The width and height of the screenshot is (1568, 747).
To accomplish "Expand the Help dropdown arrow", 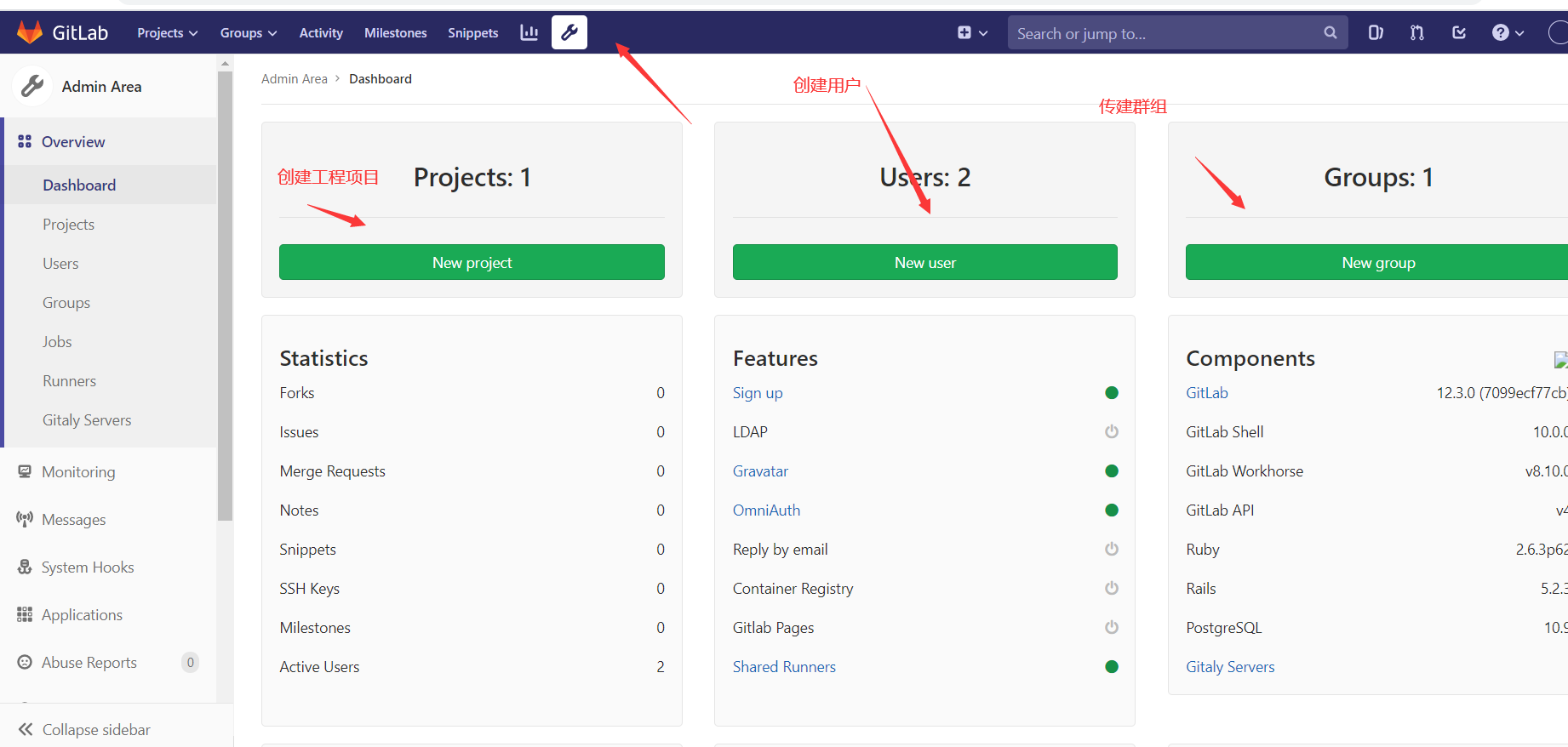I will 1519,33.
